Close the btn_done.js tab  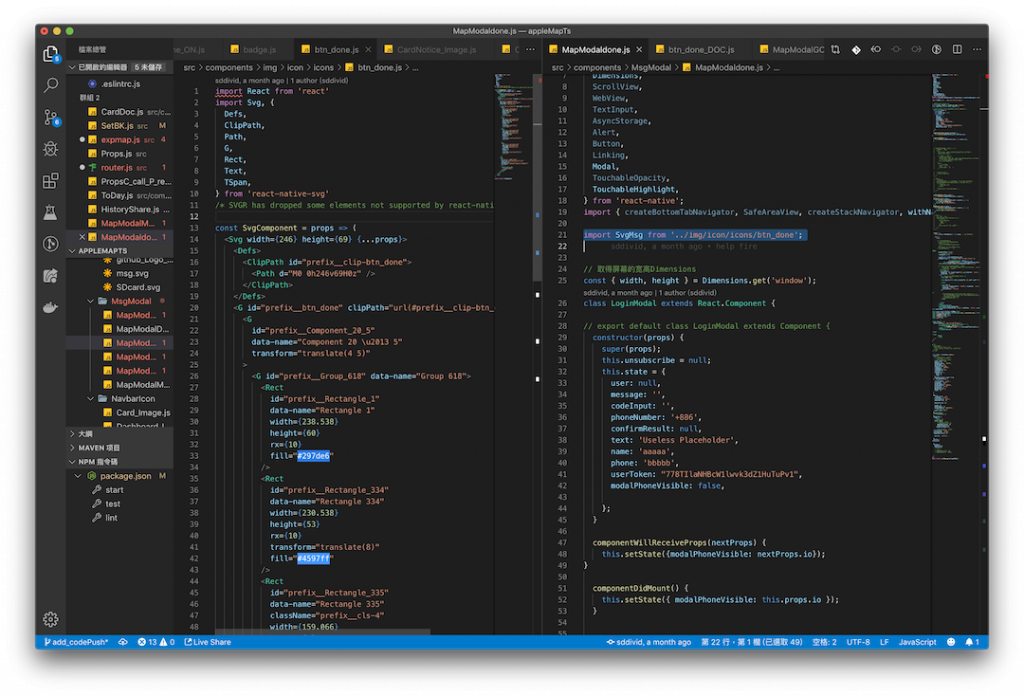368,50
